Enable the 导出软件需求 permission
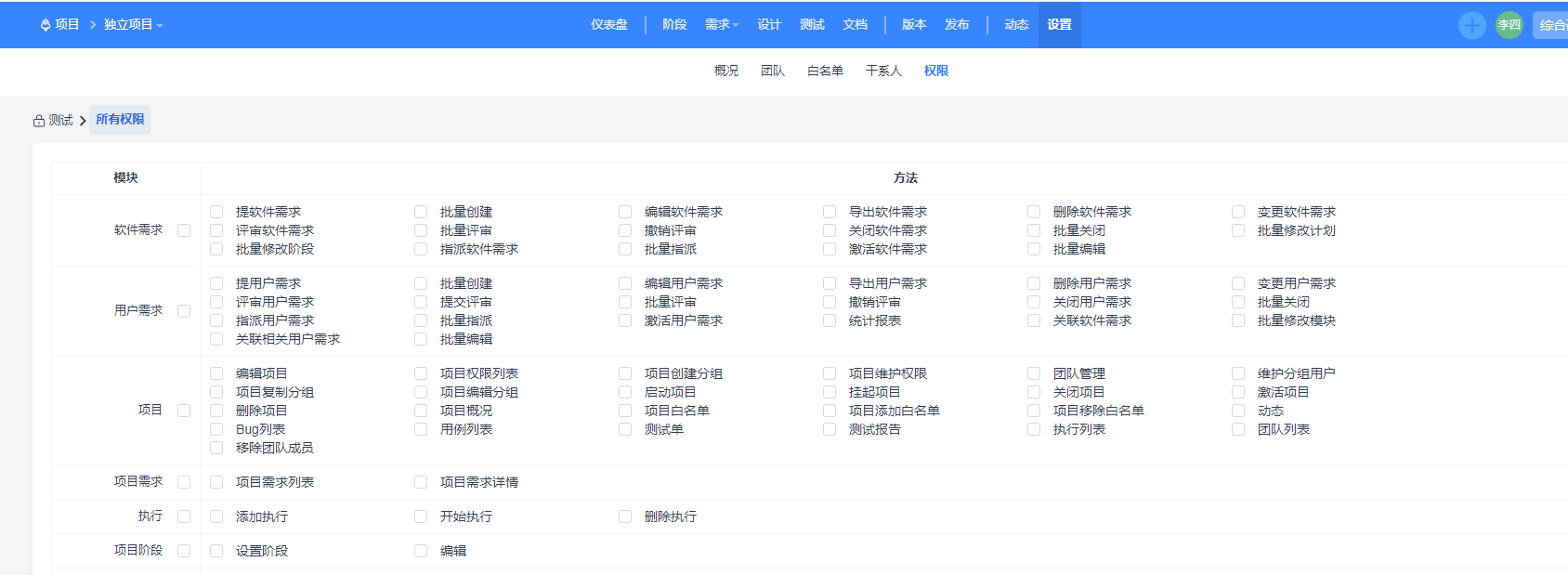Viewport: 1568px width, 575px height. [x=830, y=212]
